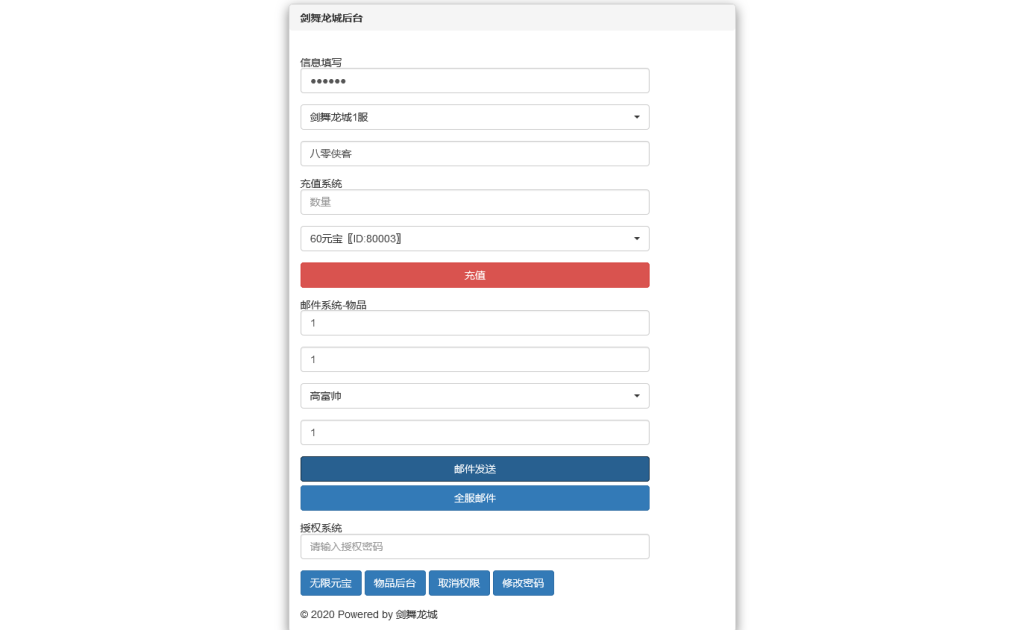Expand the item dropdown labeled 60元宝【ID:80003】
This screenshot has height=630, width=1024.
(474, 238)
